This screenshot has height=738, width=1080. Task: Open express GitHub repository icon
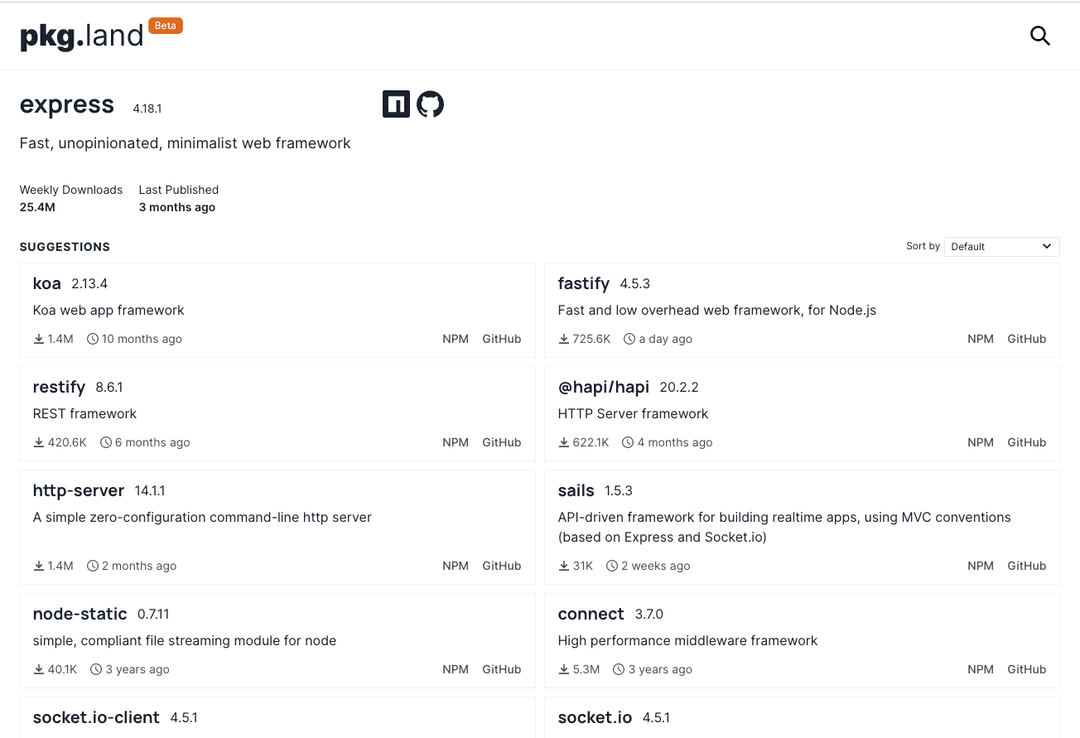pos(430,104)
